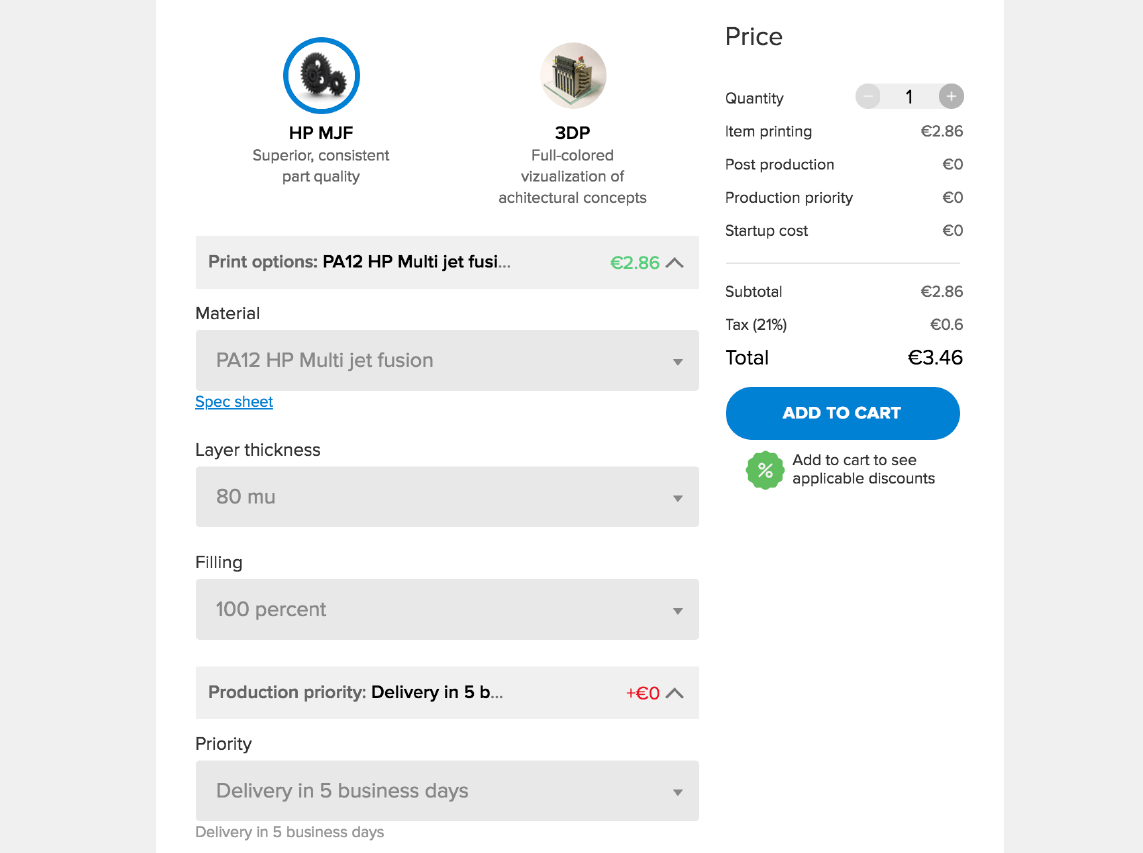
Task: Select the 3DP technology label
Action: 573,133
